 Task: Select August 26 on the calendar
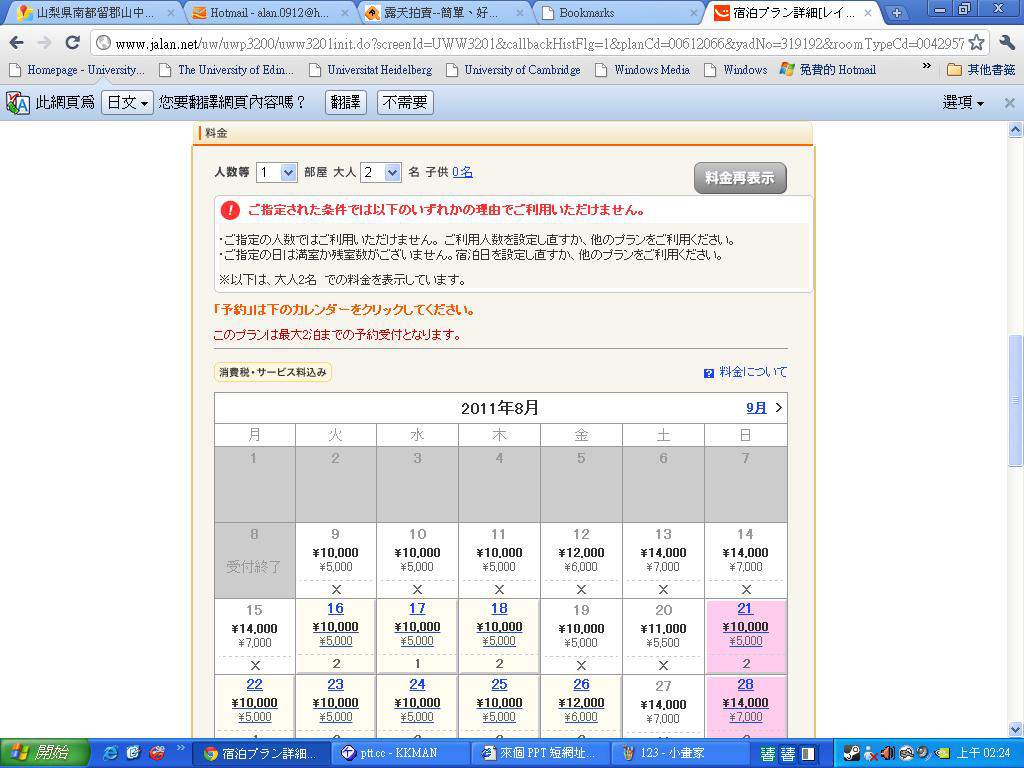pyautogui.click(x=581, y=707)
